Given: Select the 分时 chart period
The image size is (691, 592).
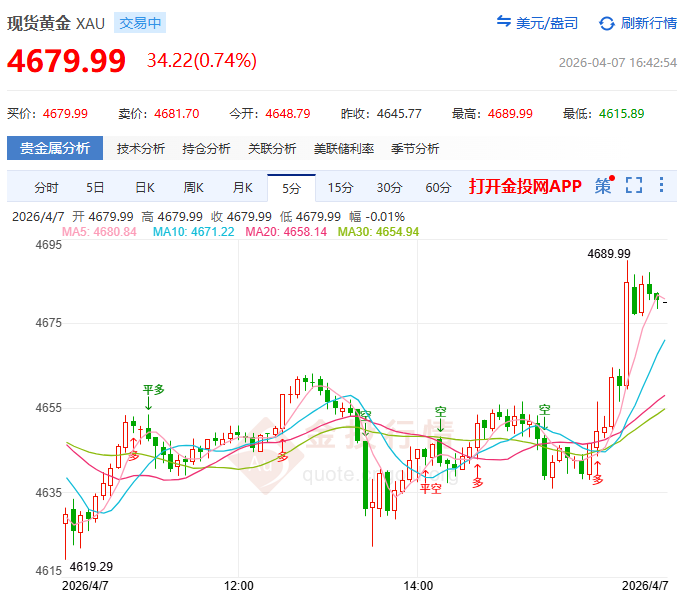Looking at the screenshot, I should coord(46,188).
